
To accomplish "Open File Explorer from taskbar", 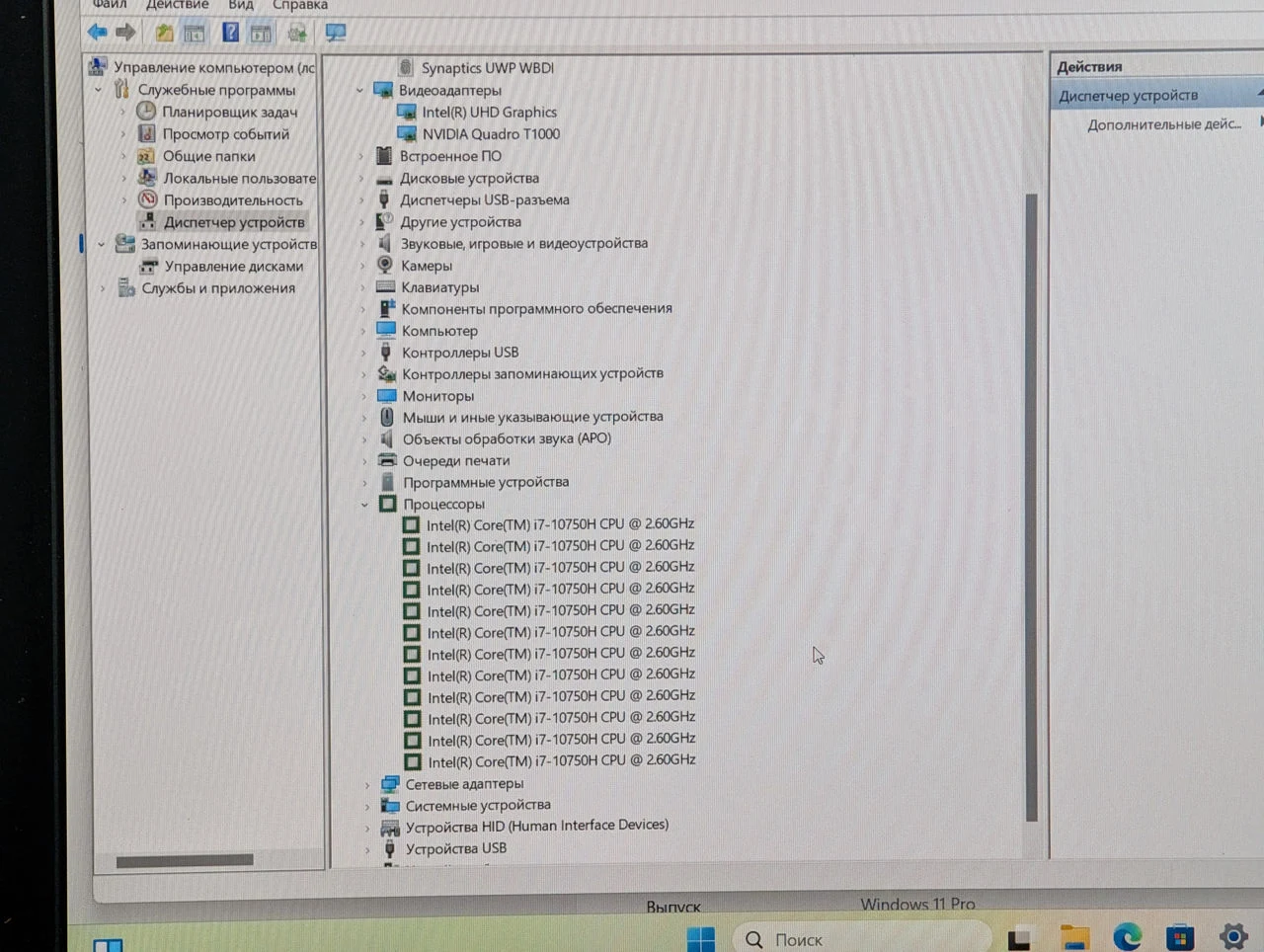I will pos(1073,937).
